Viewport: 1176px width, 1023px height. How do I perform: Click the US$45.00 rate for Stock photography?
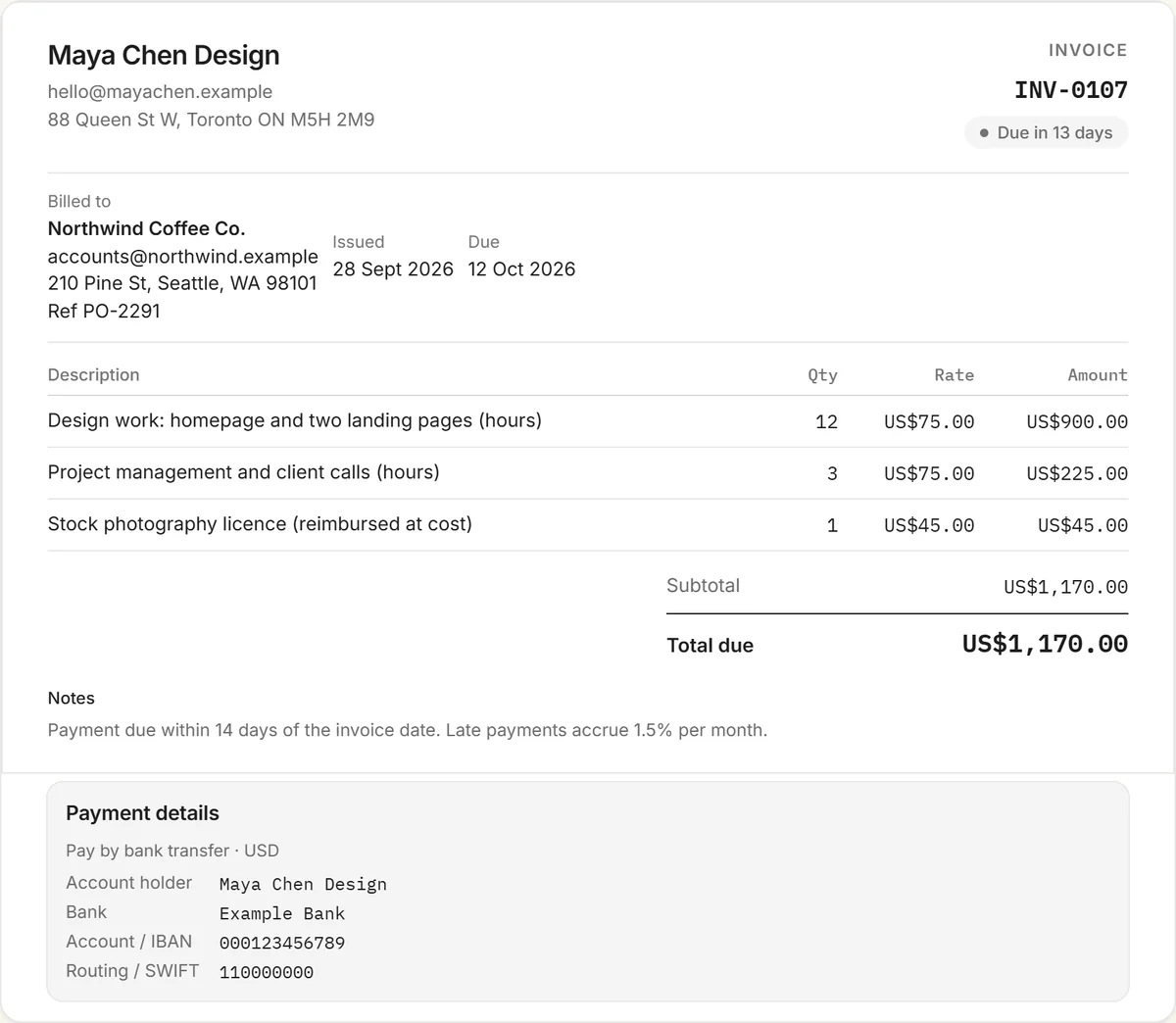pyautogui.click(x=929, y=525)
